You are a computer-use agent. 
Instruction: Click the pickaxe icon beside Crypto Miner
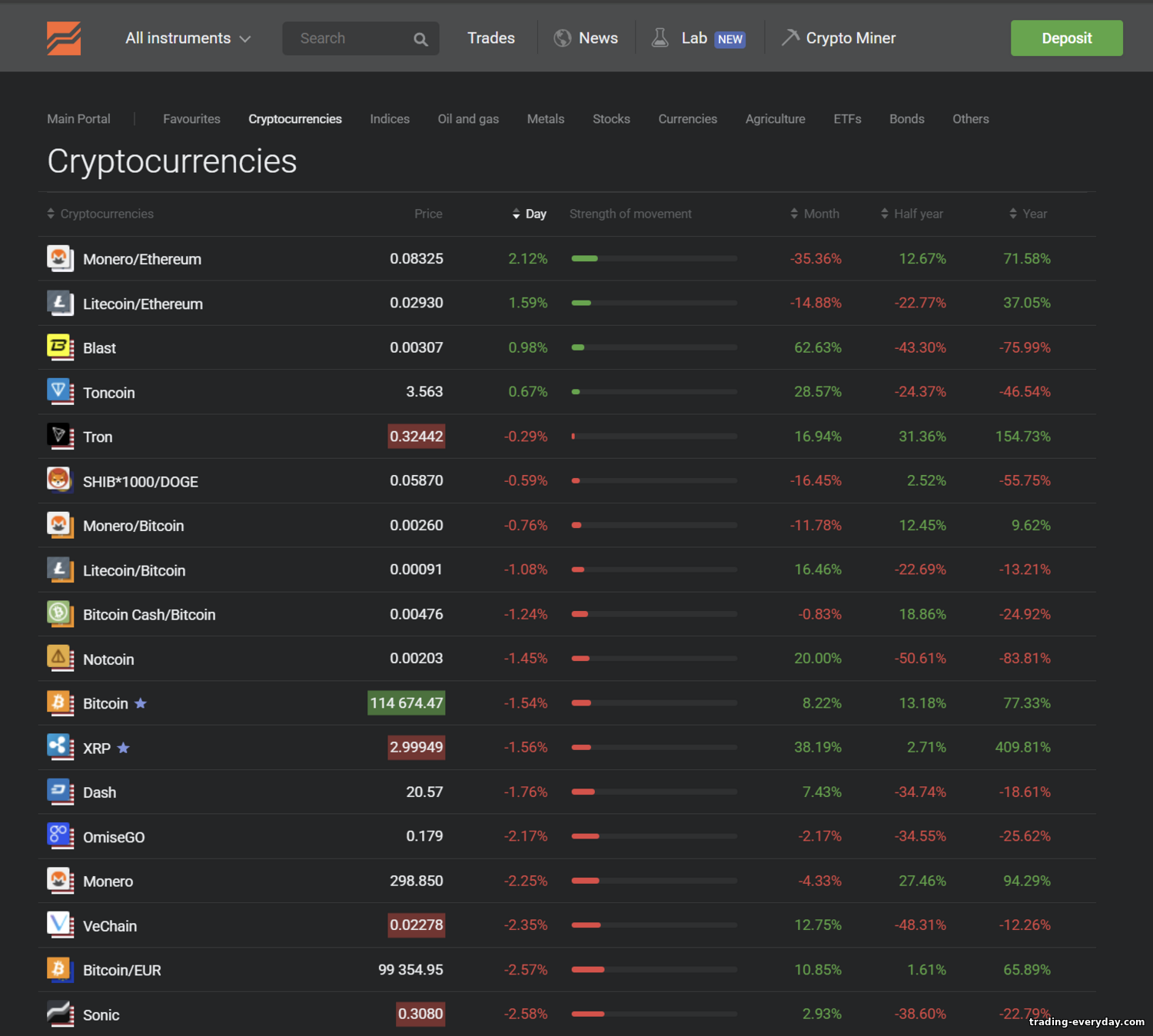click(x=790, y=37)
